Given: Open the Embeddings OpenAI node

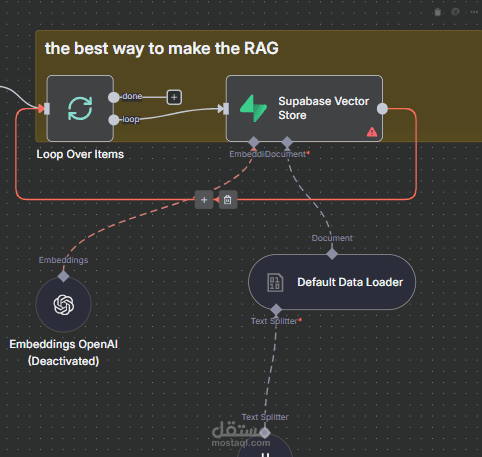Looking at the screenshot, I should point(63,305).
